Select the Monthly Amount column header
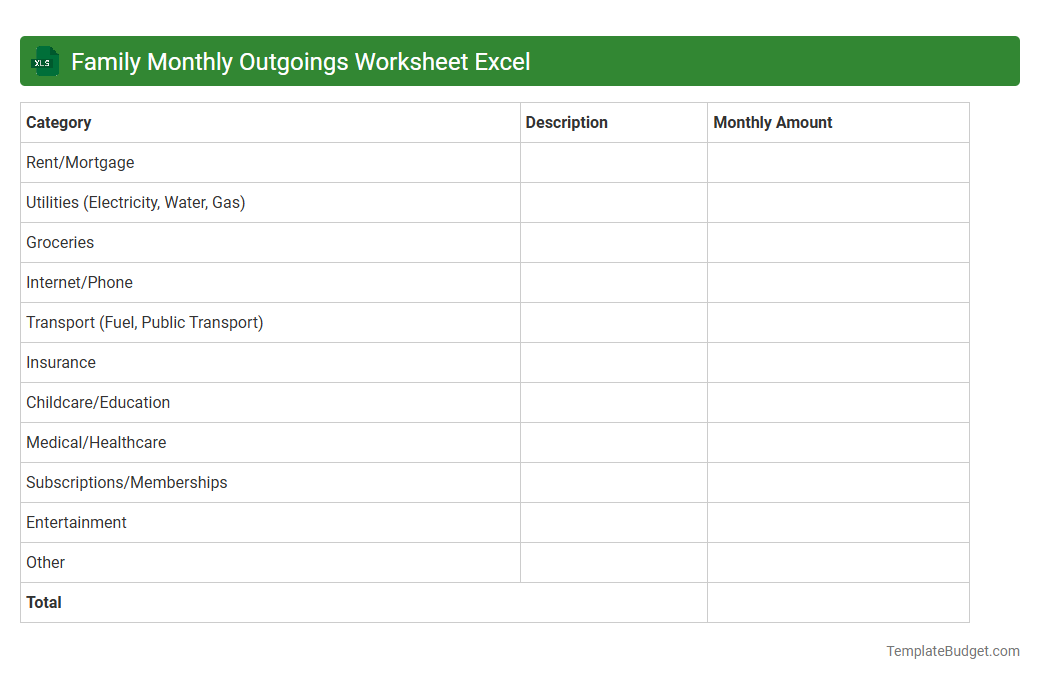This screenshot has width=1040, height=680. (x=772, y=122)
